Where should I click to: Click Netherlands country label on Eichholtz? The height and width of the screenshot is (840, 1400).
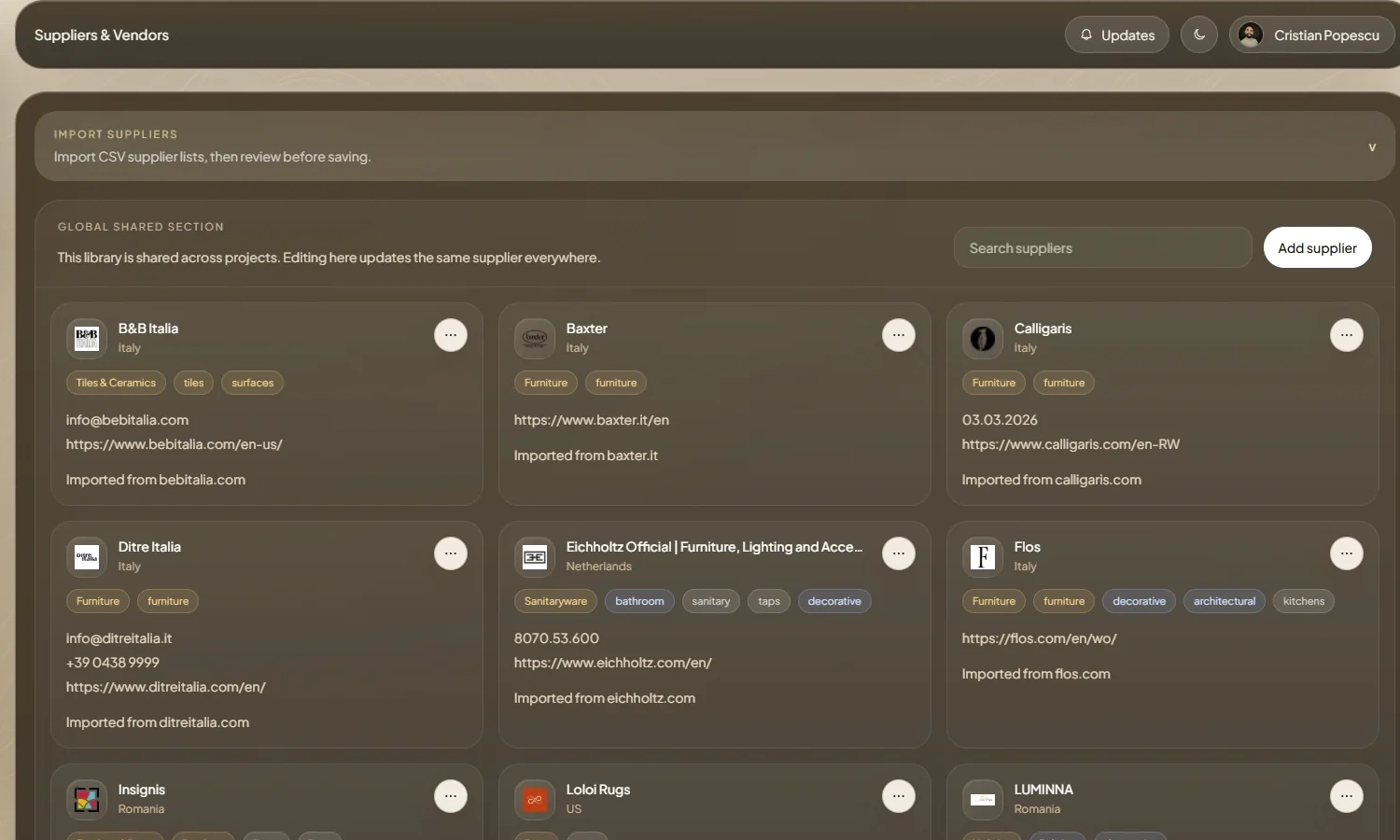coord(598,567)
